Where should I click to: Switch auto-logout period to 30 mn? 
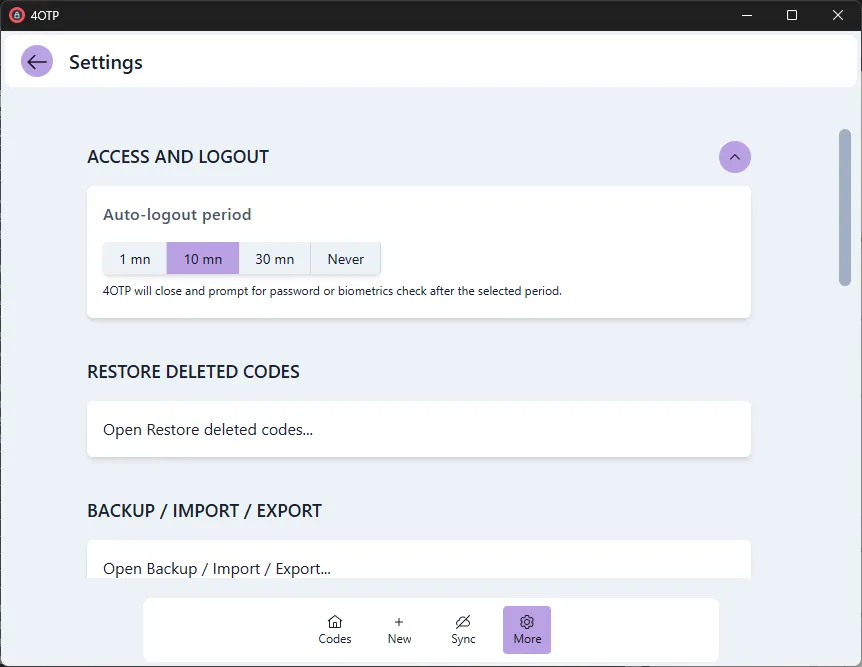[274, 258]
